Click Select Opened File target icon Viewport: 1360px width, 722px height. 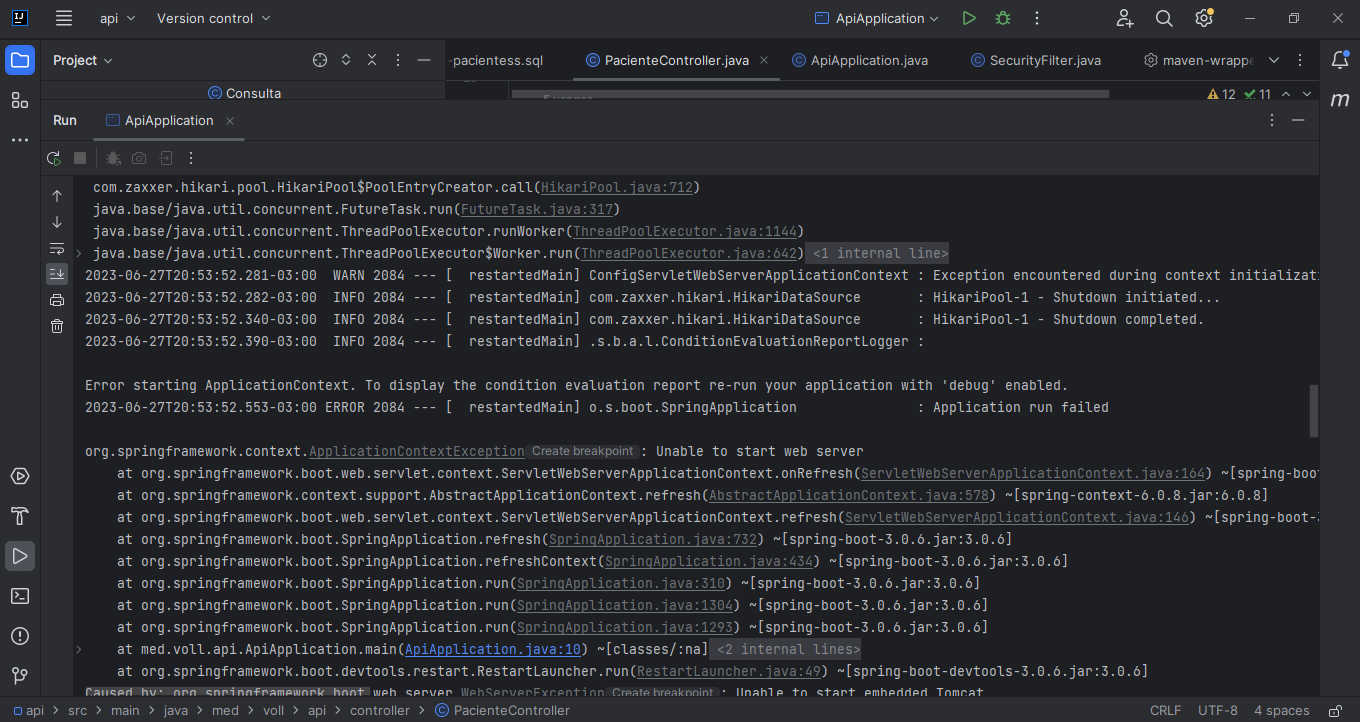point(320,60)
